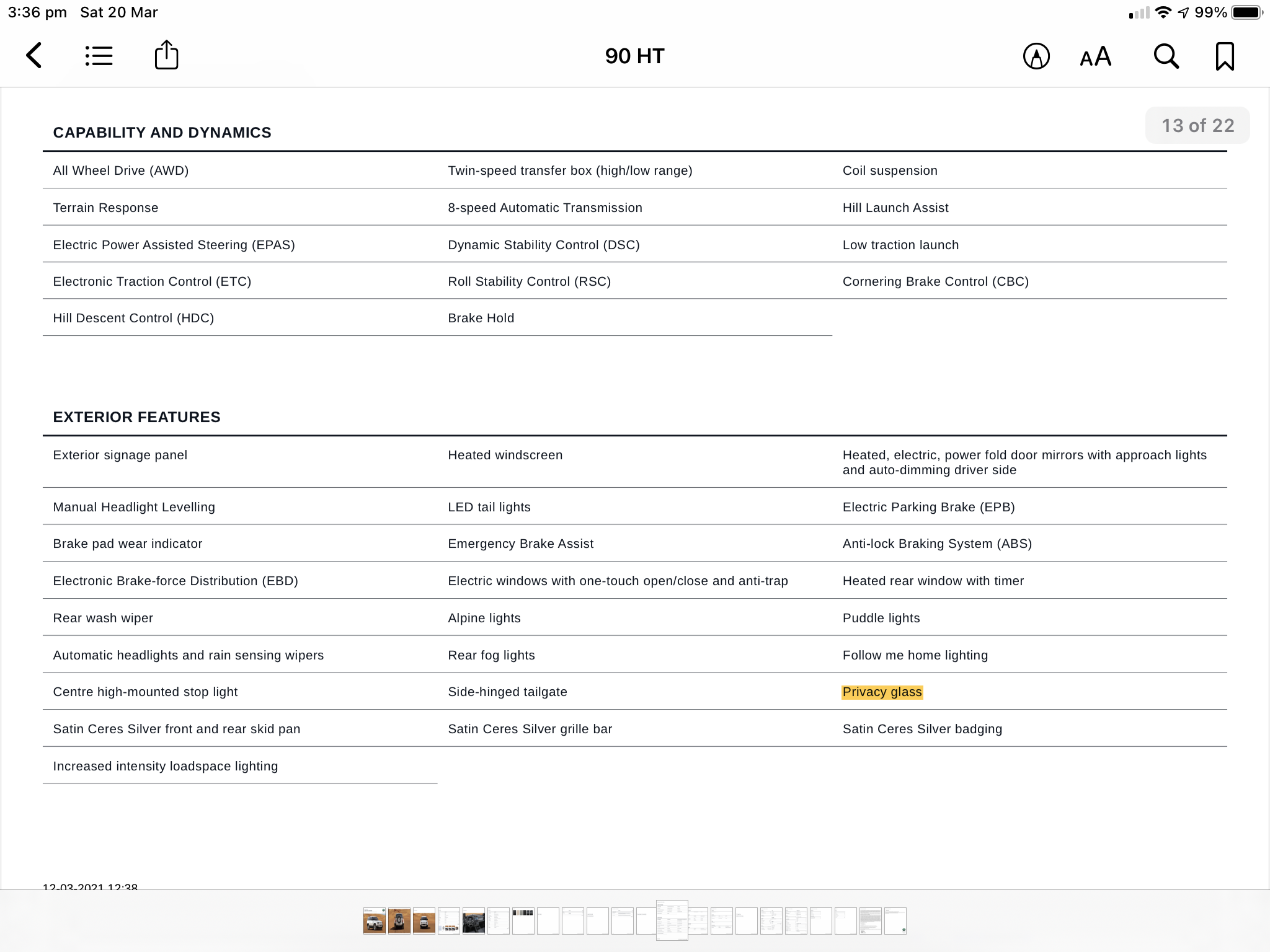
Task: Tap the battery indicator in status bar
Action: point(1246,12)
